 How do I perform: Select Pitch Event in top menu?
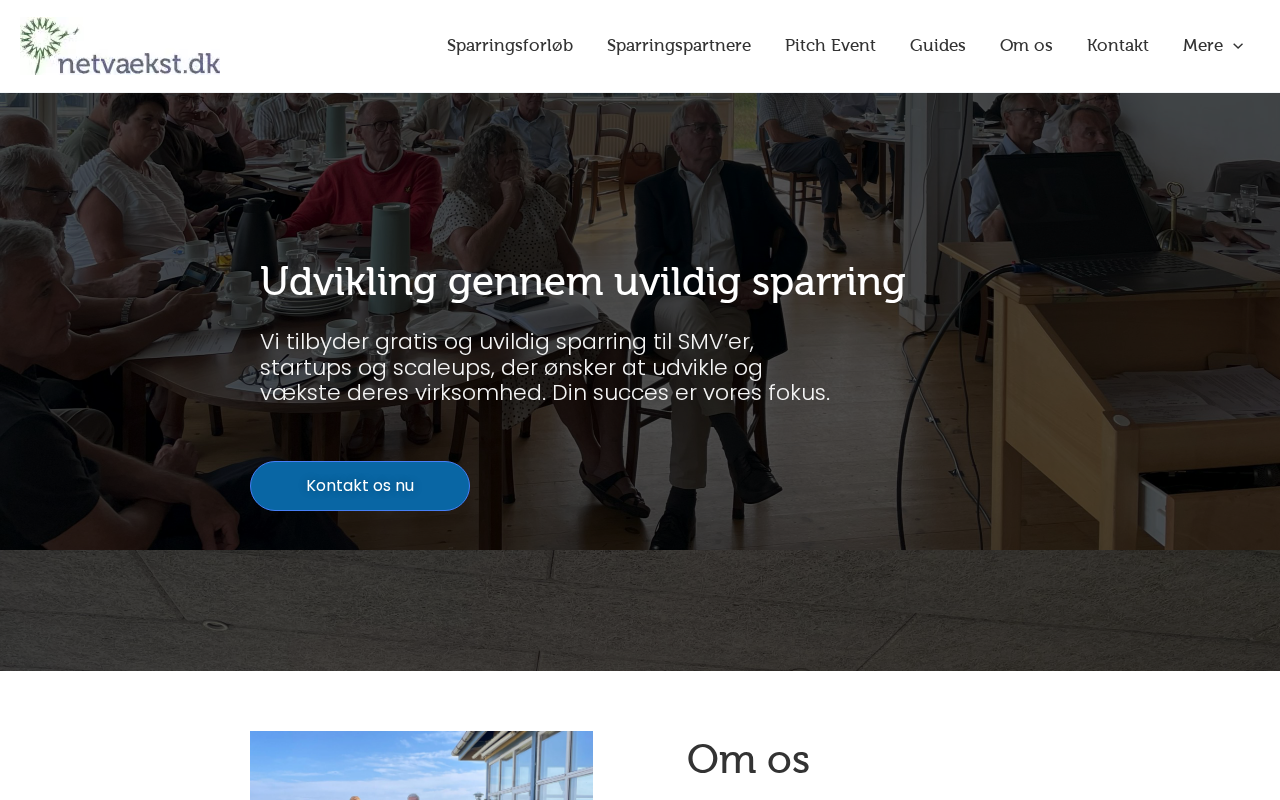click(830, 46)
